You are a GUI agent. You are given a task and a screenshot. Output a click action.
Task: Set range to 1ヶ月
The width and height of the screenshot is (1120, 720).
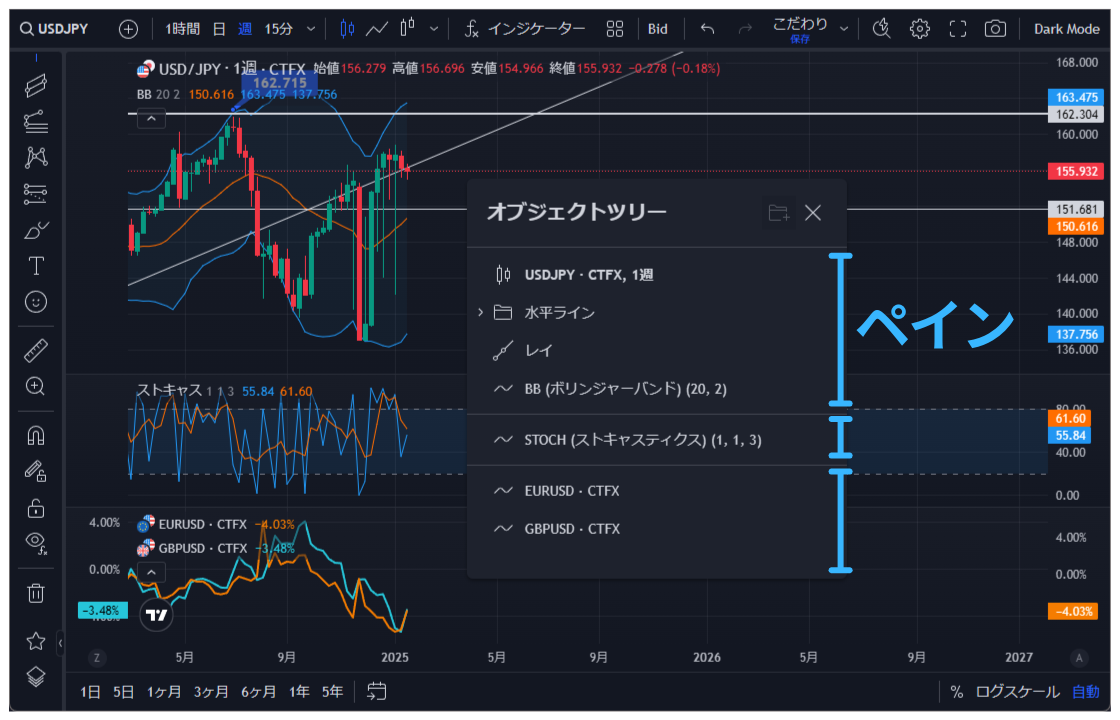[164, 691]
